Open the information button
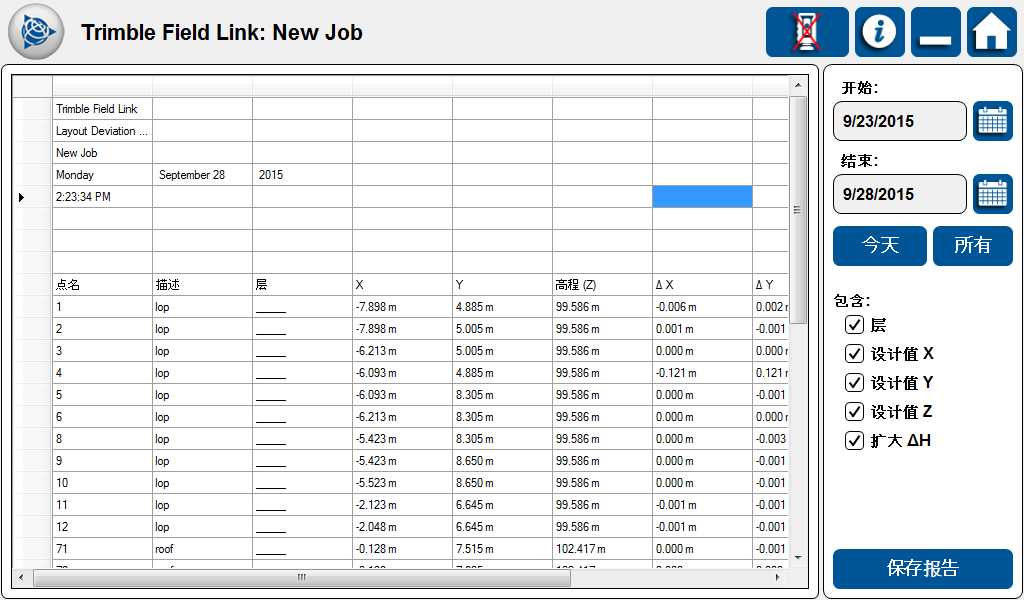The image size is (1024, 600). pyautogui.click(x=880, y=32)
